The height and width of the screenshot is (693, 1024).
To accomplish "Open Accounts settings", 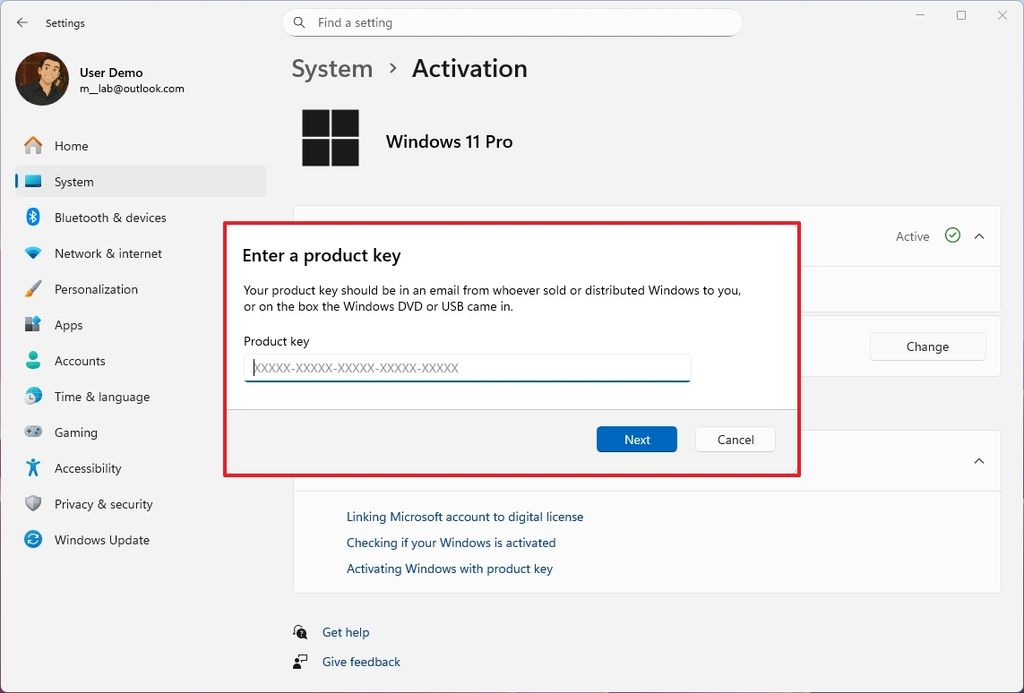I will (79, 361).
